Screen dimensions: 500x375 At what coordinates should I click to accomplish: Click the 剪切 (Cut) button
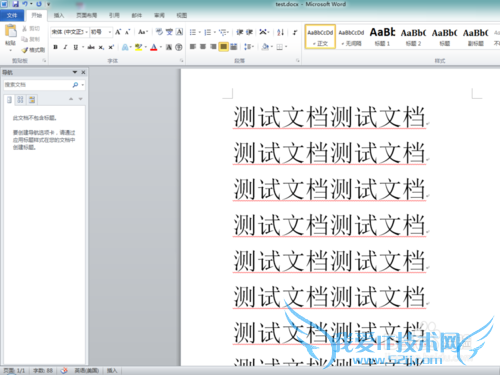click(31, 29)
